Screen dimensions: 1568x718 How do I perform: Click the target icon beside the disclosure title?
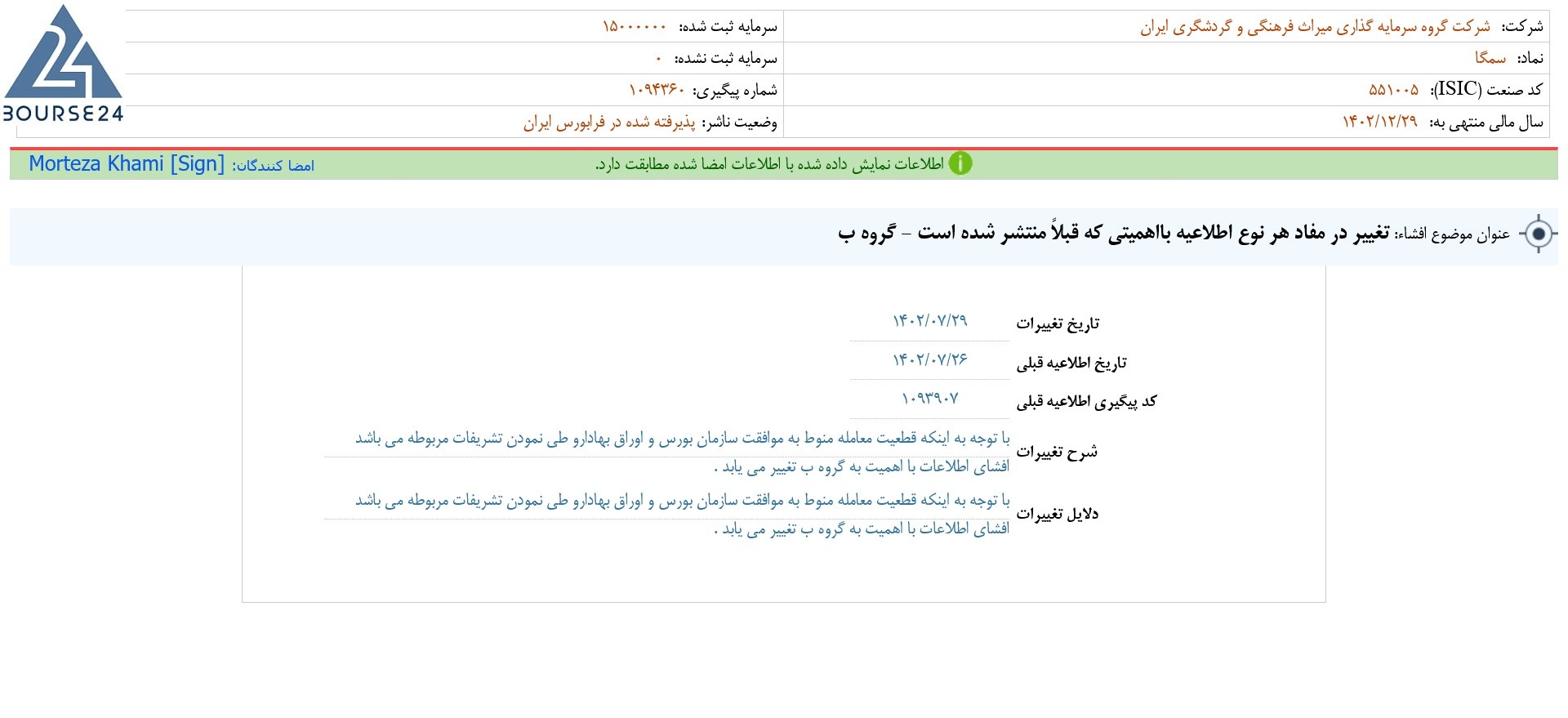point(1539,234)
